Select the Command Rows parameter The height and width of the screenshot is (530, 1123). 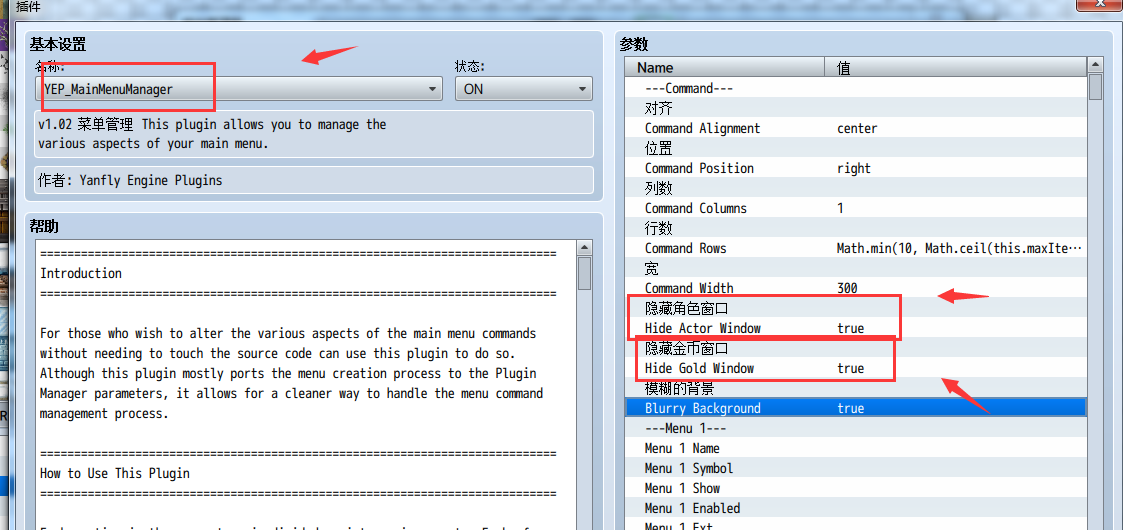coord(685,249)
